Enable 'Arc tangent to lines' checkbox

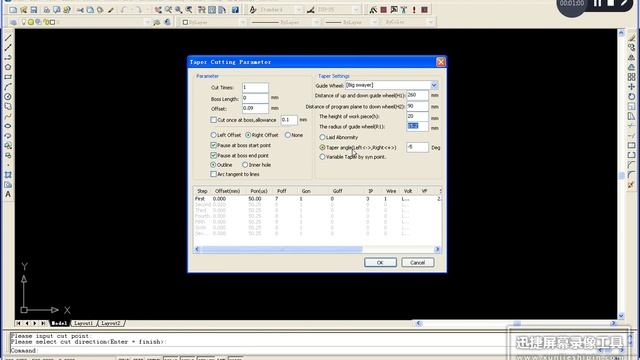(213, 174)
